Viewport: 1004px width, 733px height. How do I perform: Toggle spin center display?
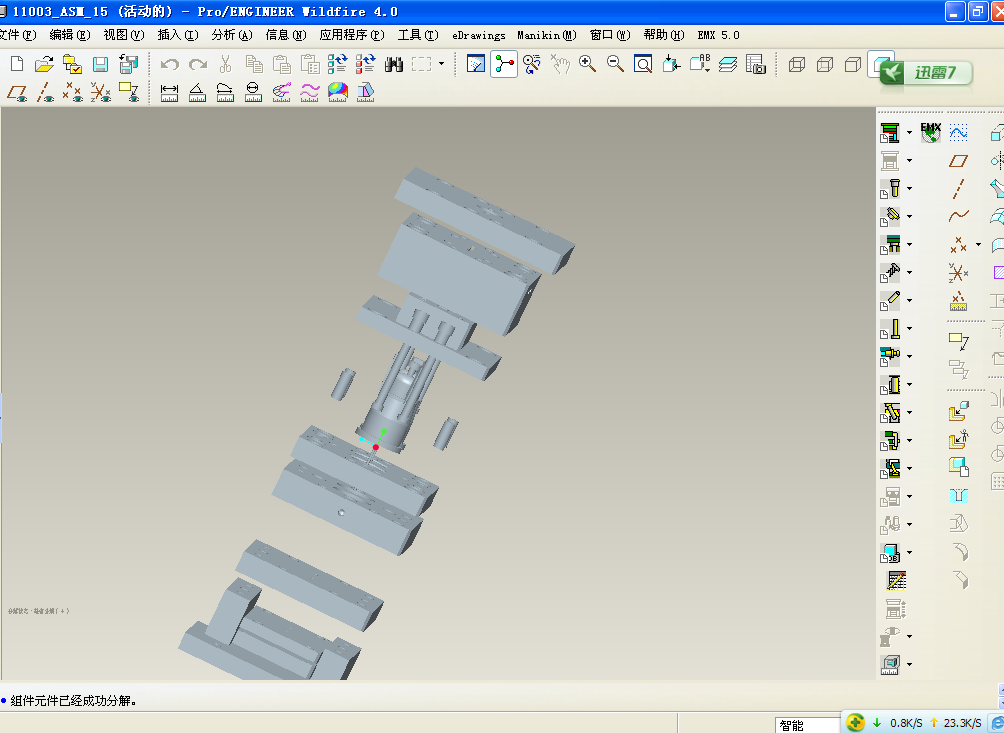click(504, 64)
